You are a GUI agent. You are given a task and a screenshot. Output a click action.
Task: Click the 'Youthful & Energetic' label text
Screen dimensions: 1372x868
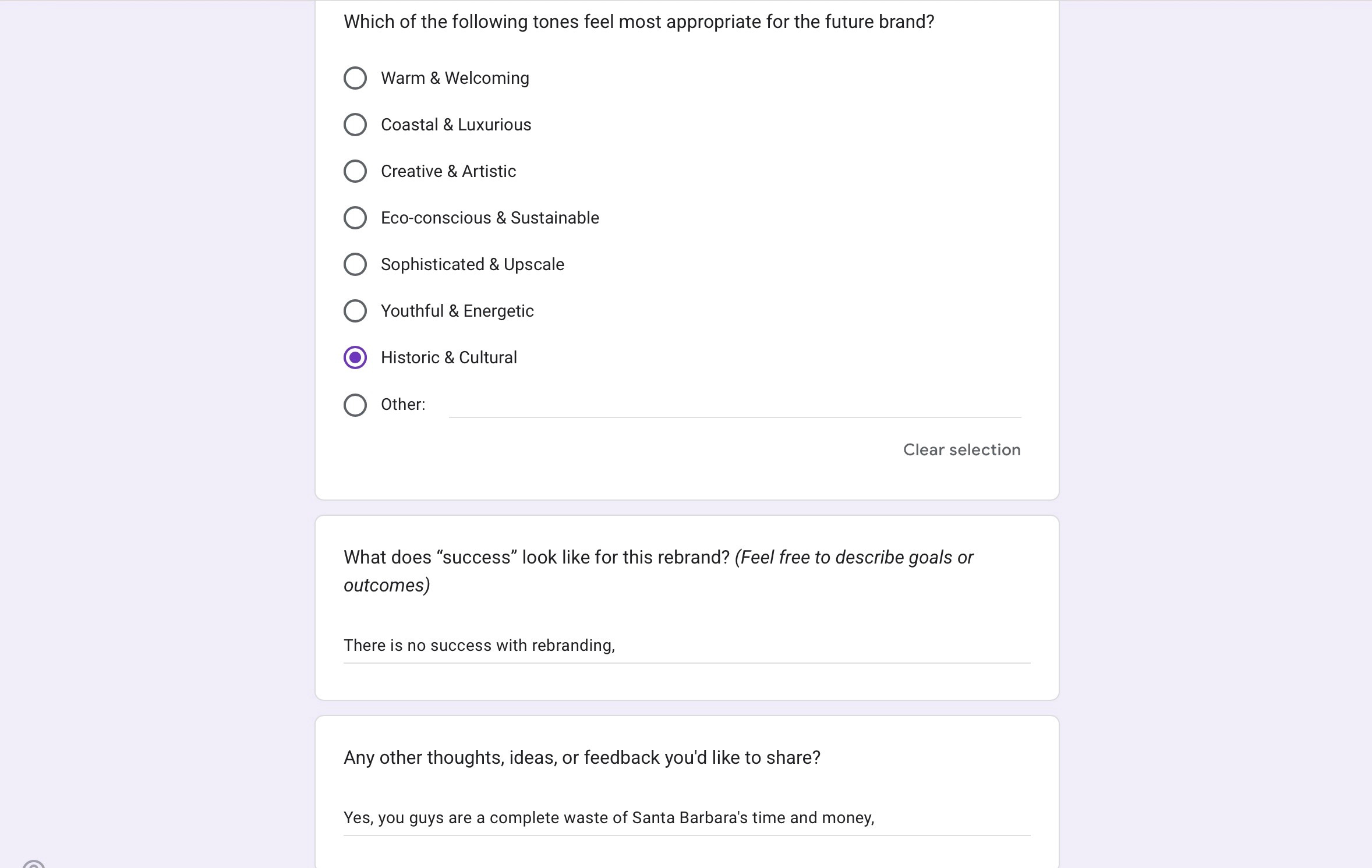point(457,311)
